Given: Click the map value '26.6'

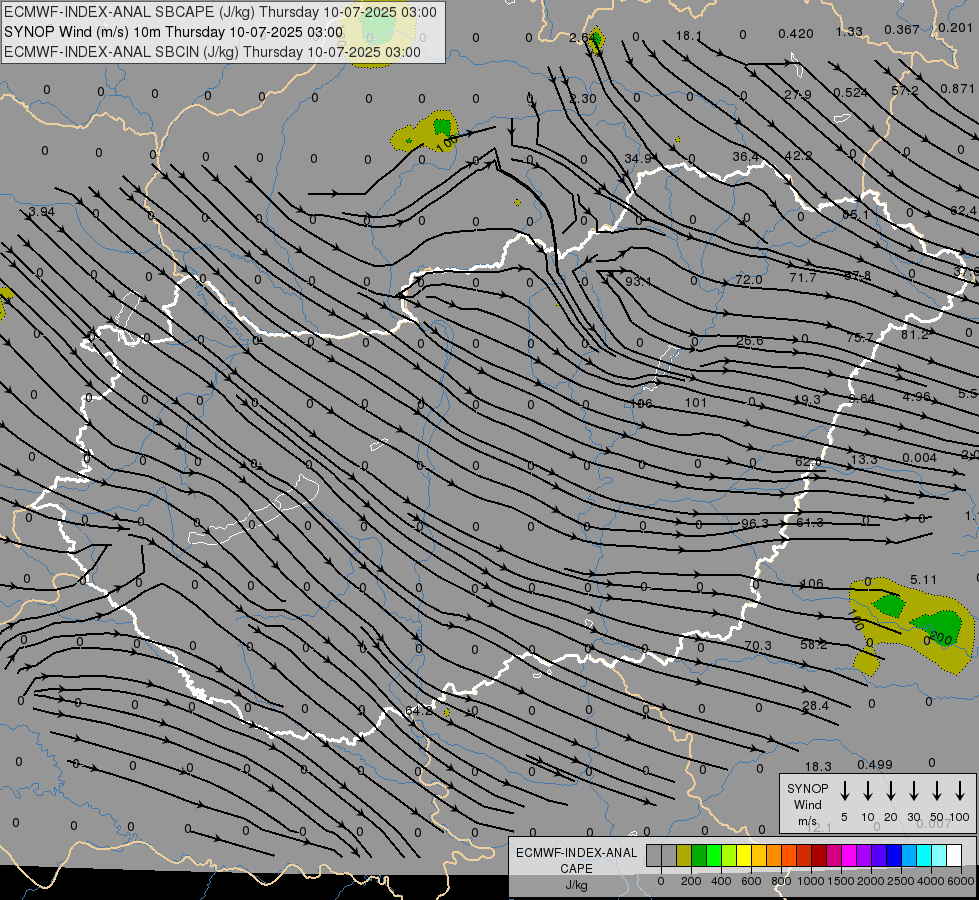Looking at the screenshot, I should (x=749, y=341).
